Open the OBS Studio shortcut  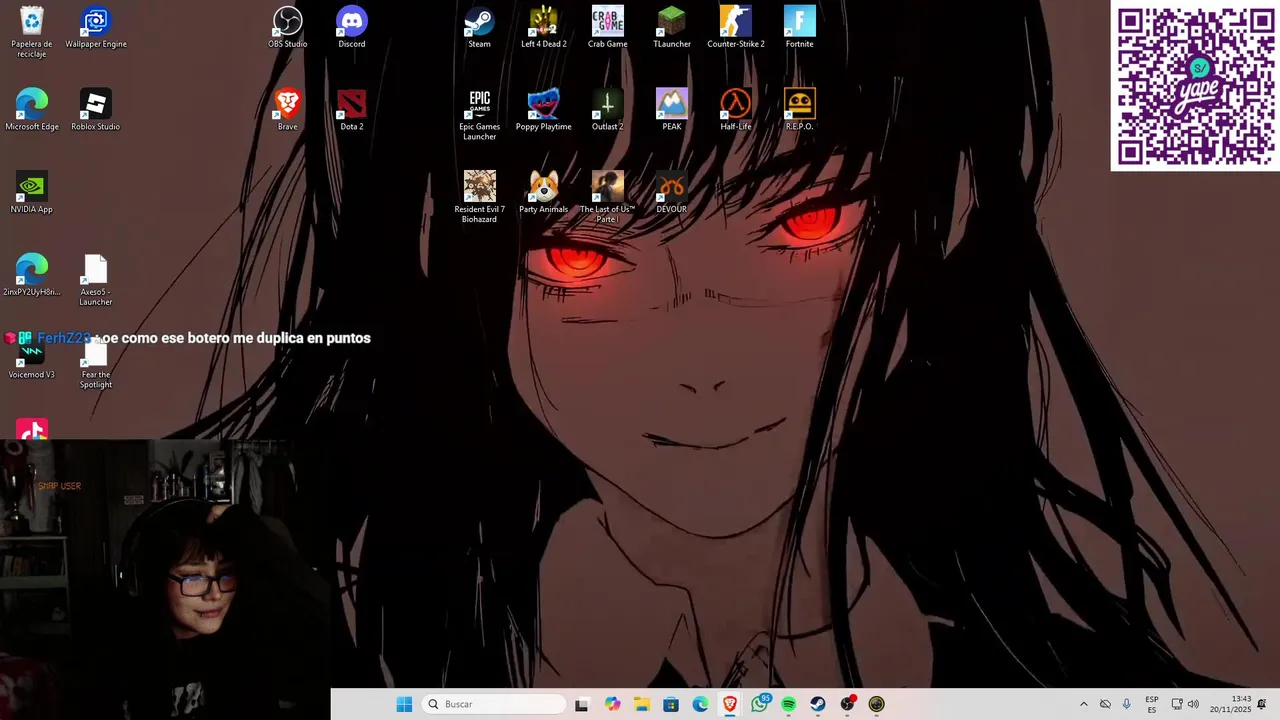[x=288, y=27]
